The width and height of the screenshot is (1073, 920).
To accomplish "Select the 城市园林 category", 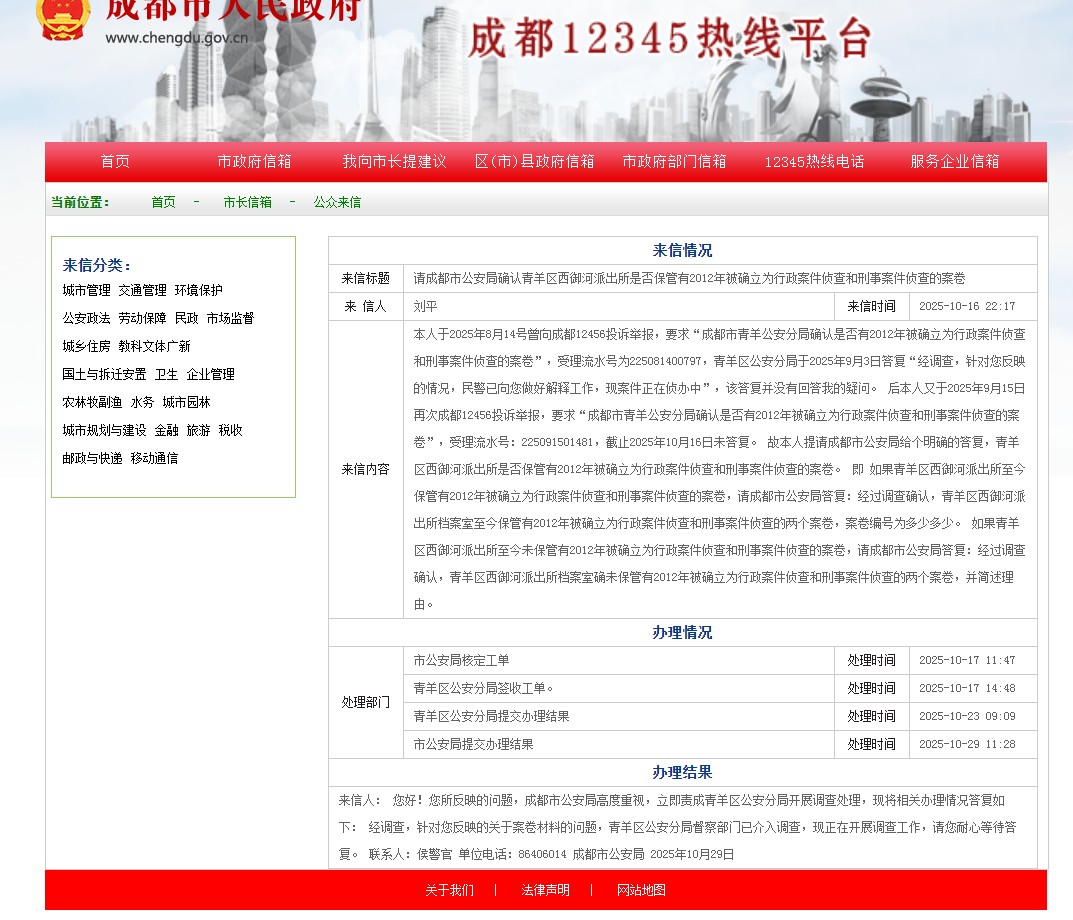I will pyautogui.click(x=186, y=402).
